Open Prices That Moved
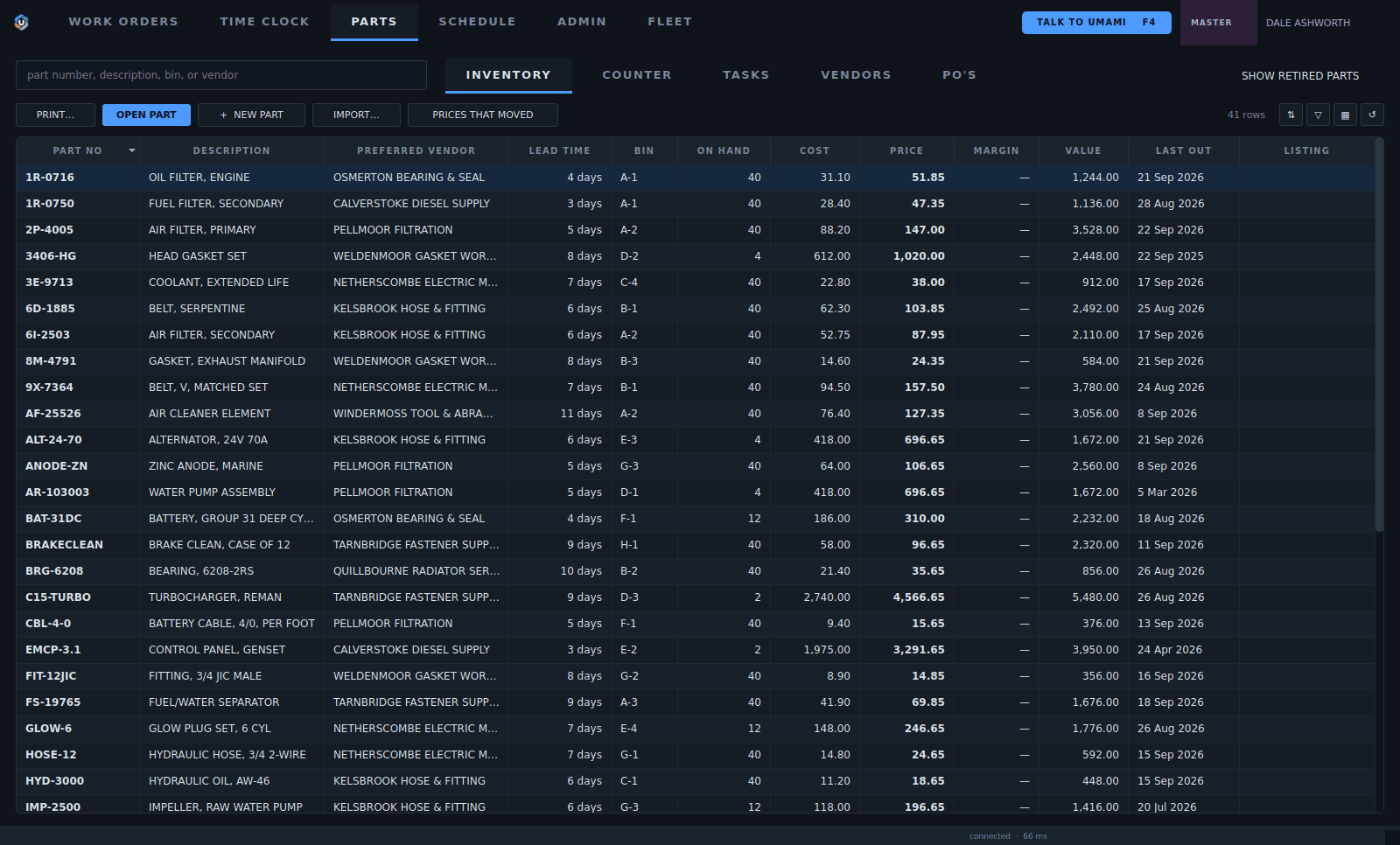 click(483, 115)
